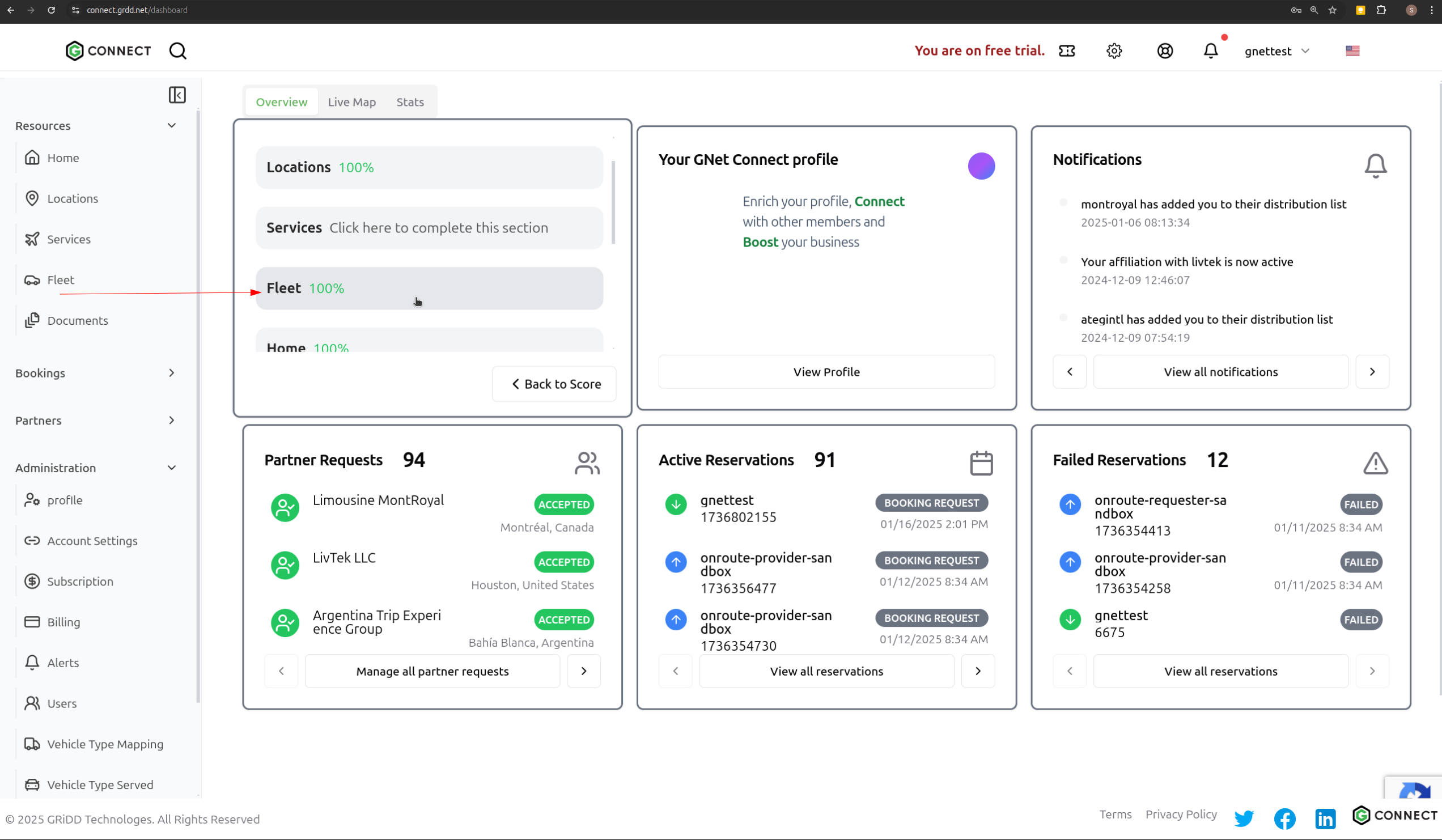1442x840 pixels.
Task: Click the Back to Score button
Action: 554,384
